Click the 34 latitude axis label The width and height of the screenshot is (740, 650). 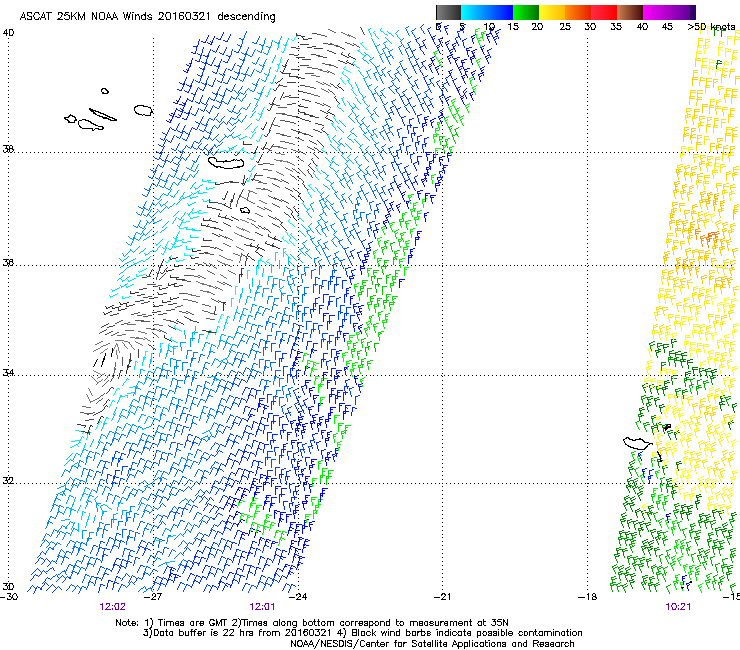pyautogui.click(x=8, y=373)
